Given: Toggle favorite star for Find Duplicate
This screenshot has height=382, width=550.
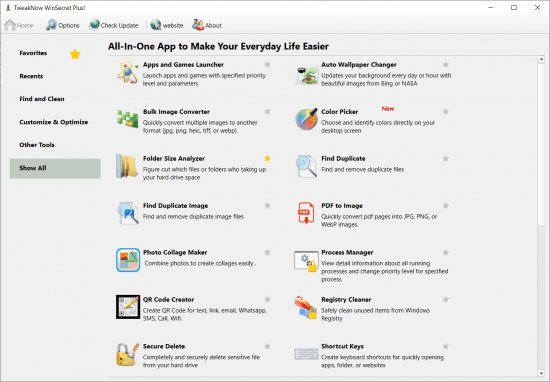Looking at the screenshot, I should tap(445, 159).
